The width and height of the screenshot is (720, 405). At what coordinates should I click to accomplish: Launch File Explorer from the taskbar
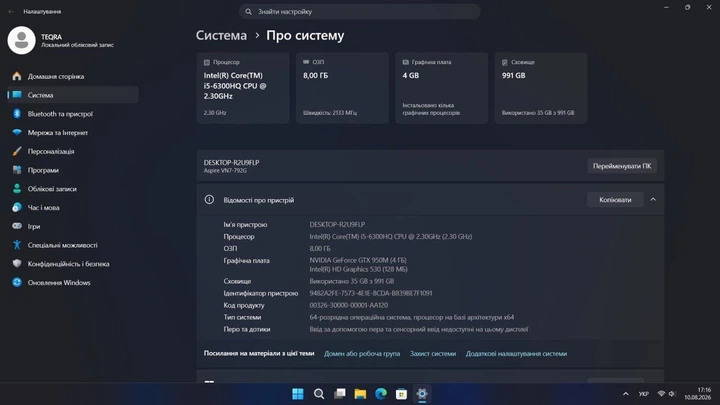click(360, 394)
